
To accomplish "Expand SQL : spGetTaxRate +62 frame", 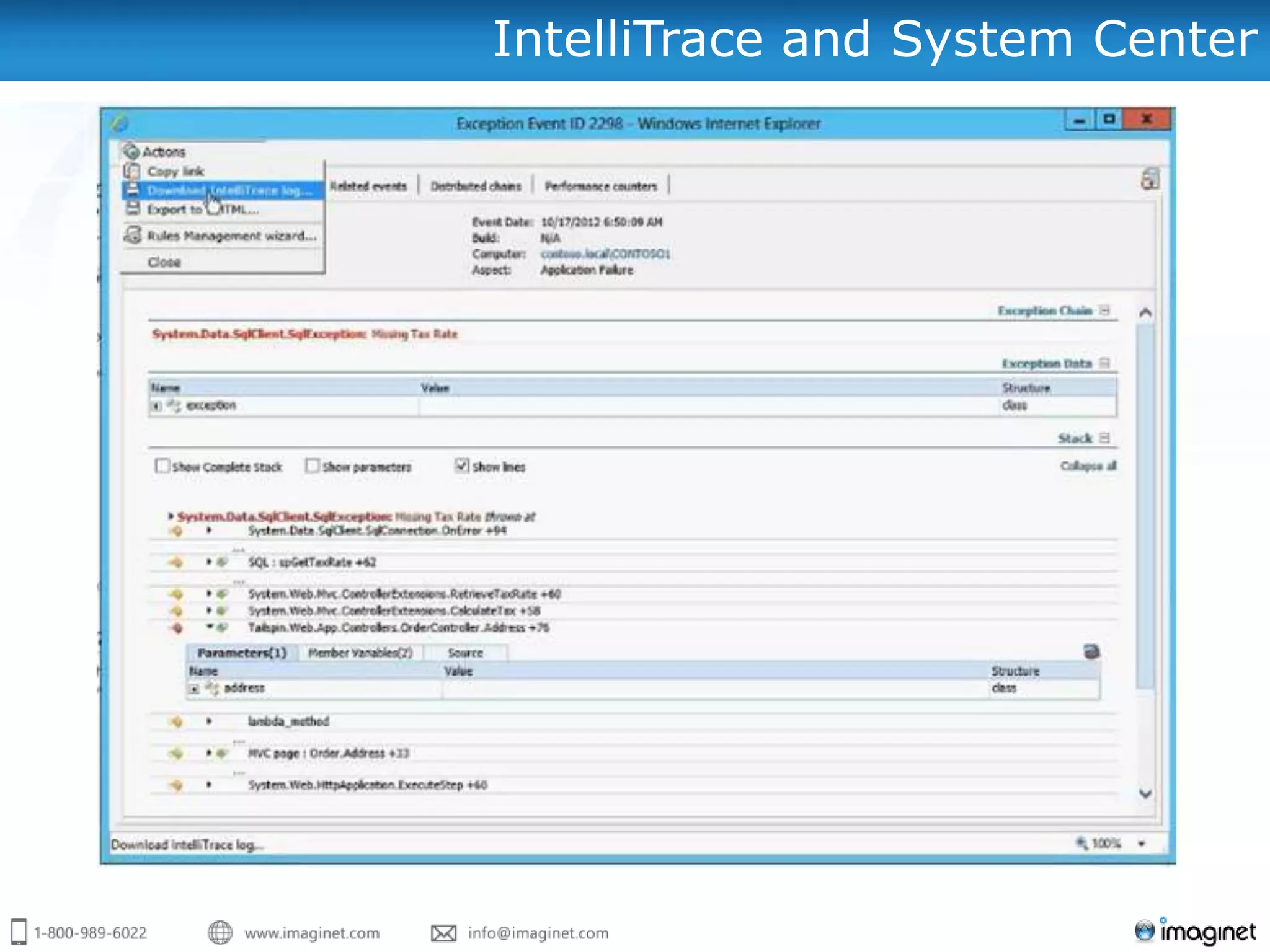I will click(x=209, y=562).
